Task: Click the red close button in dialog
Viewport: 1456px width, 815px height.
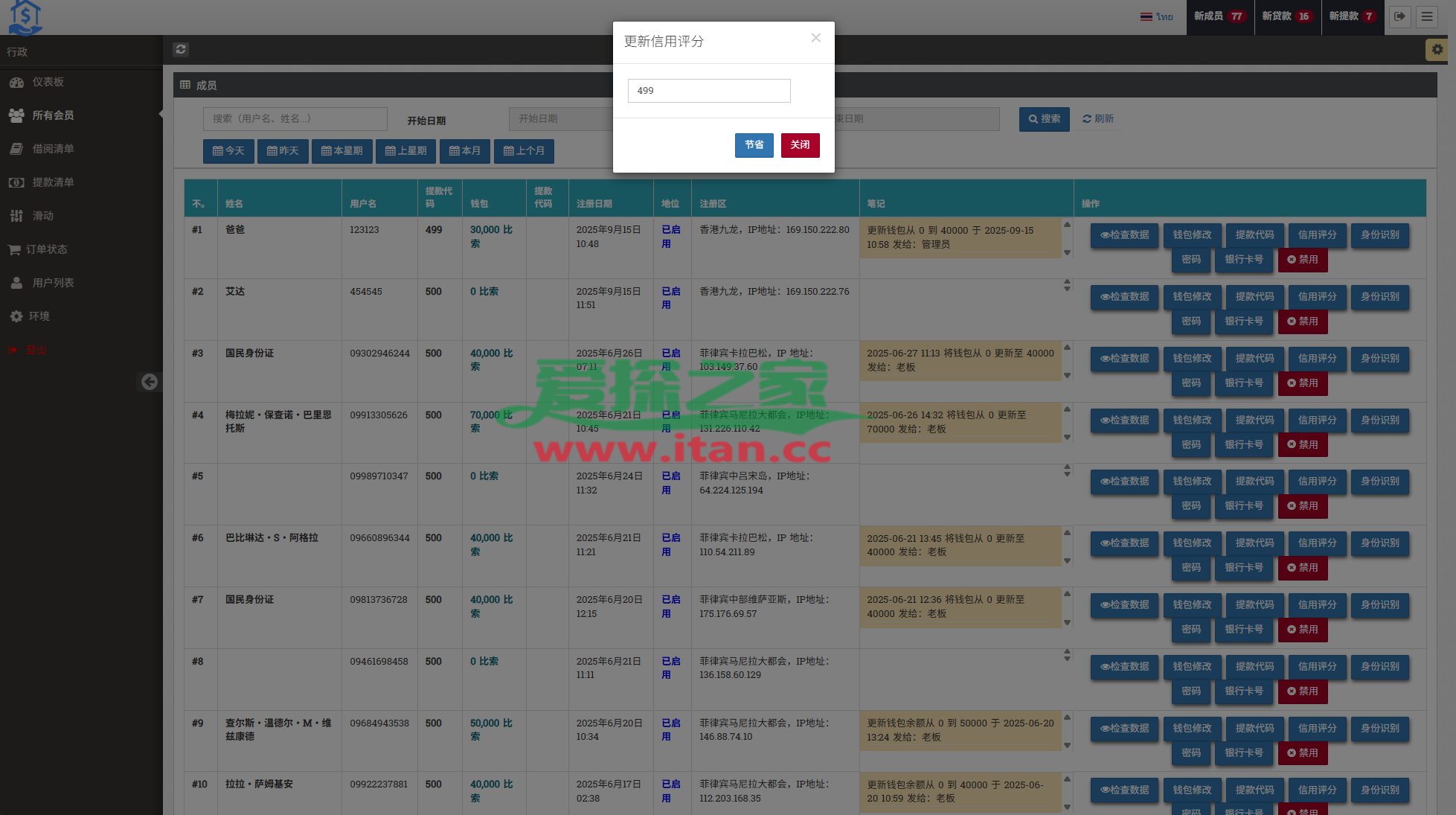Action: (800, 145)
